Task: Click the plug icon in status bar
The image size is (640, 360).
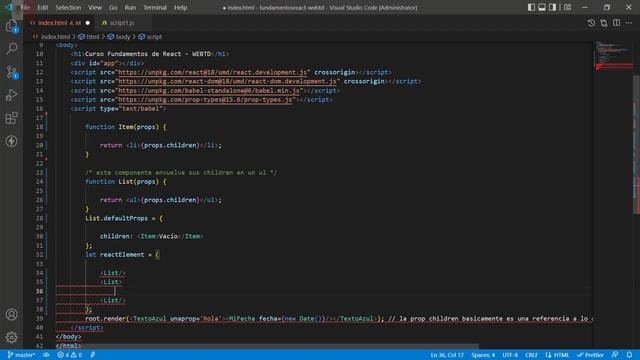Action: [x=93, y=355]
